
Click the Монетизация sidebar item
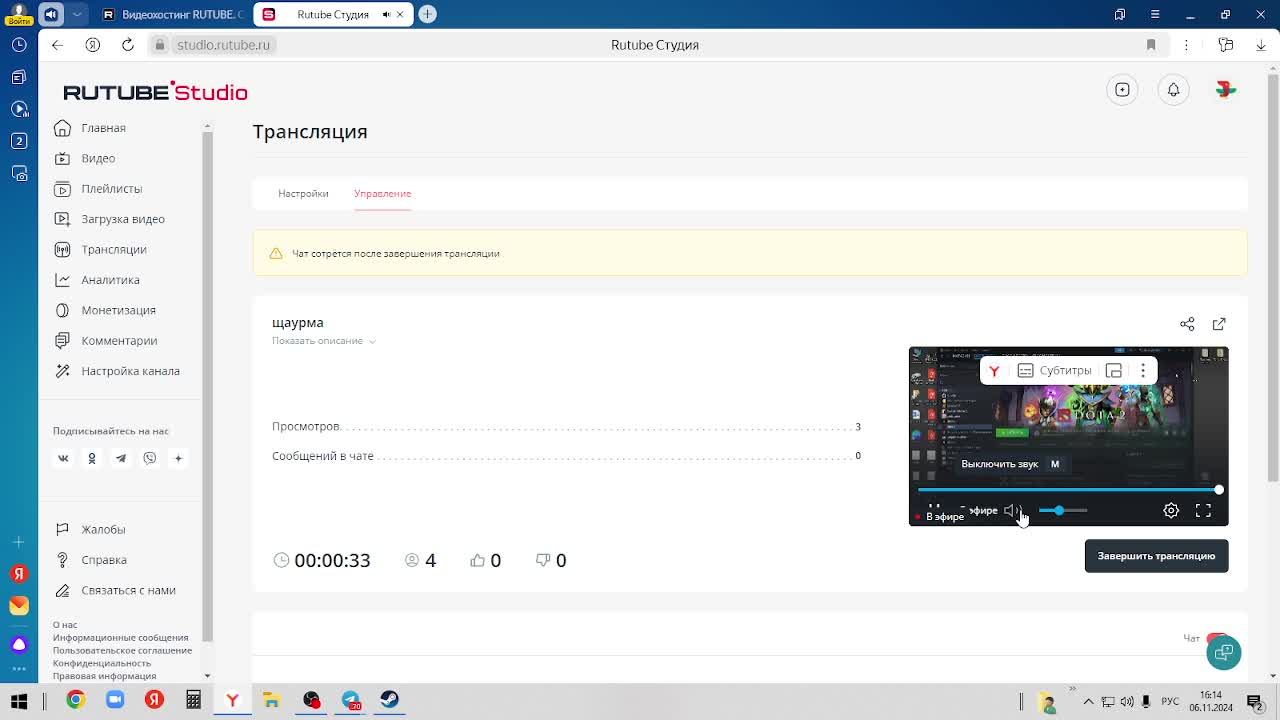(105, 310)
